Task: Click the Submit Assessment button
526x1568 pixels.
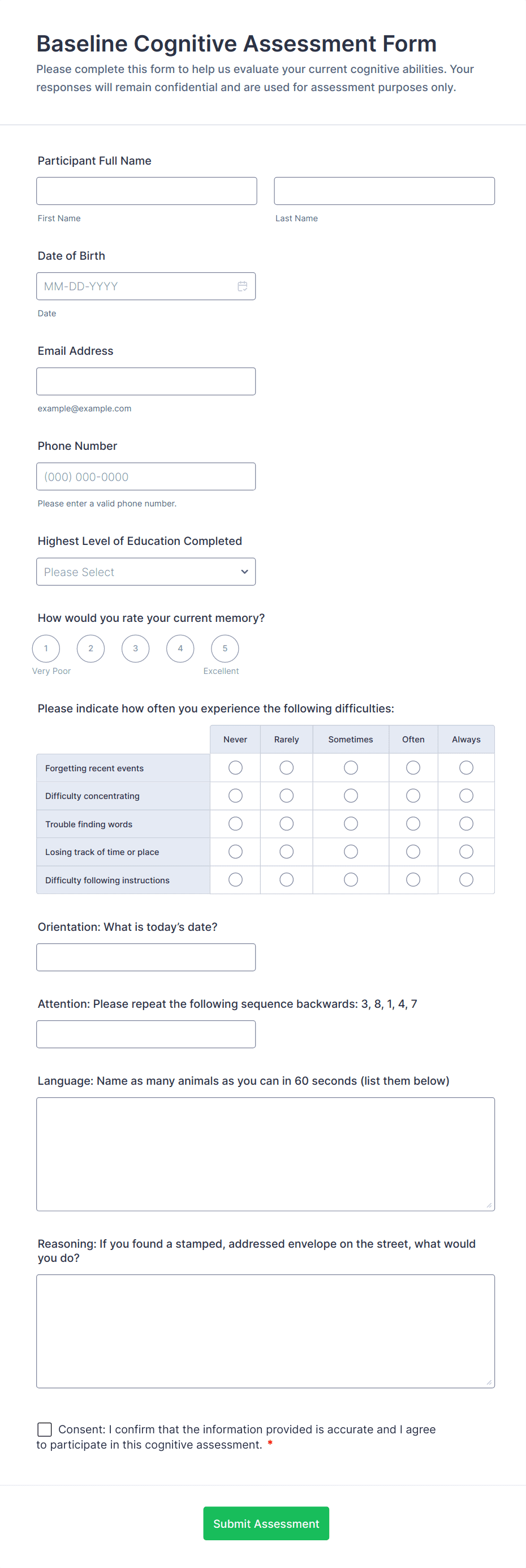Action: 266,1523
